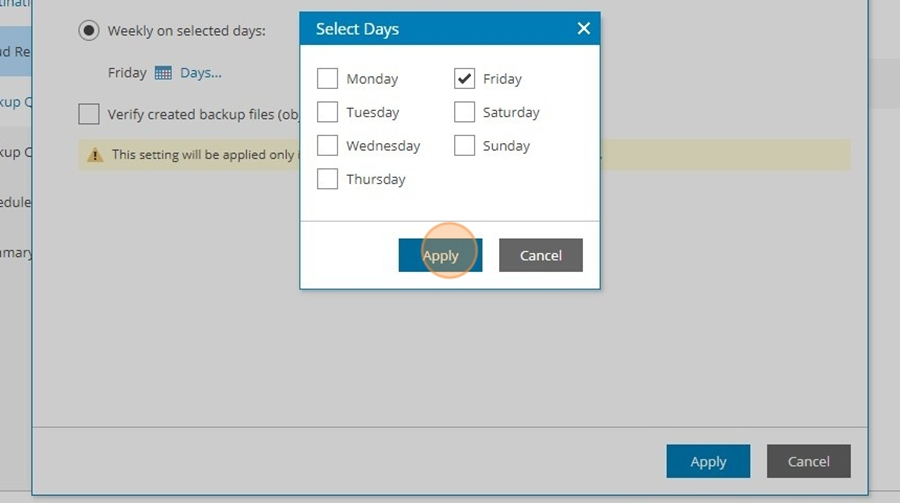Click the Friday label in Select Days
Image resolution: width=900 pixels, height=503 pixels.
[x=502, y=79]
